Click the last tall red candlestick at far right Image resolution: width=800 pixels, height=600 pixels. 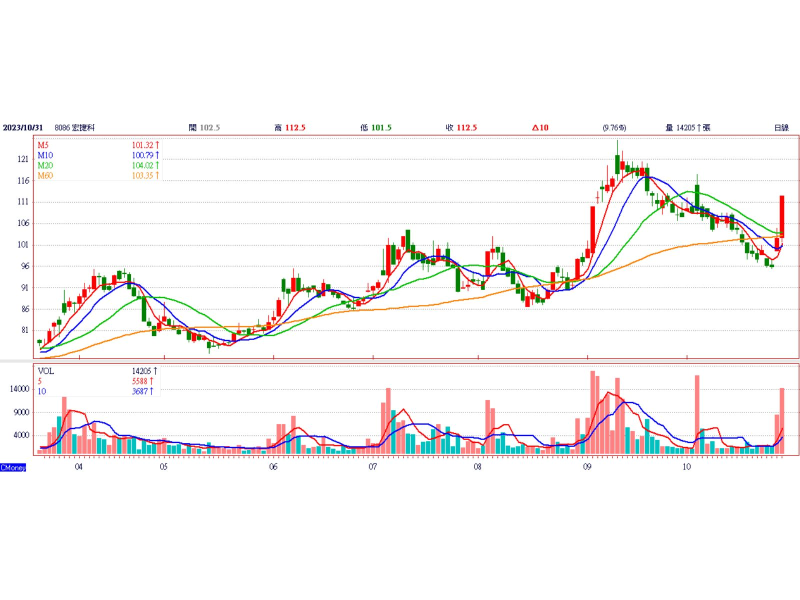coord(781,215)
